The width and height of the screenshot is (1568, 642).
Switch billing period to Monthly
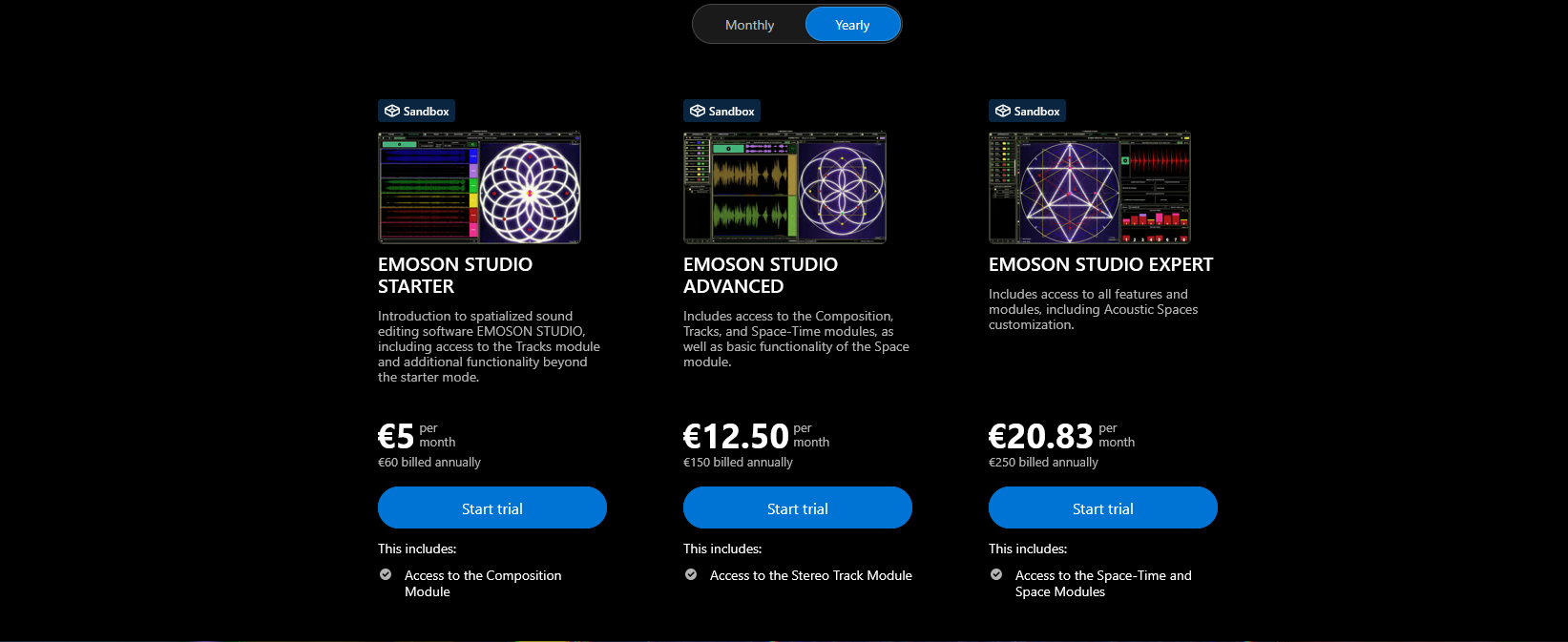[749, 24]
